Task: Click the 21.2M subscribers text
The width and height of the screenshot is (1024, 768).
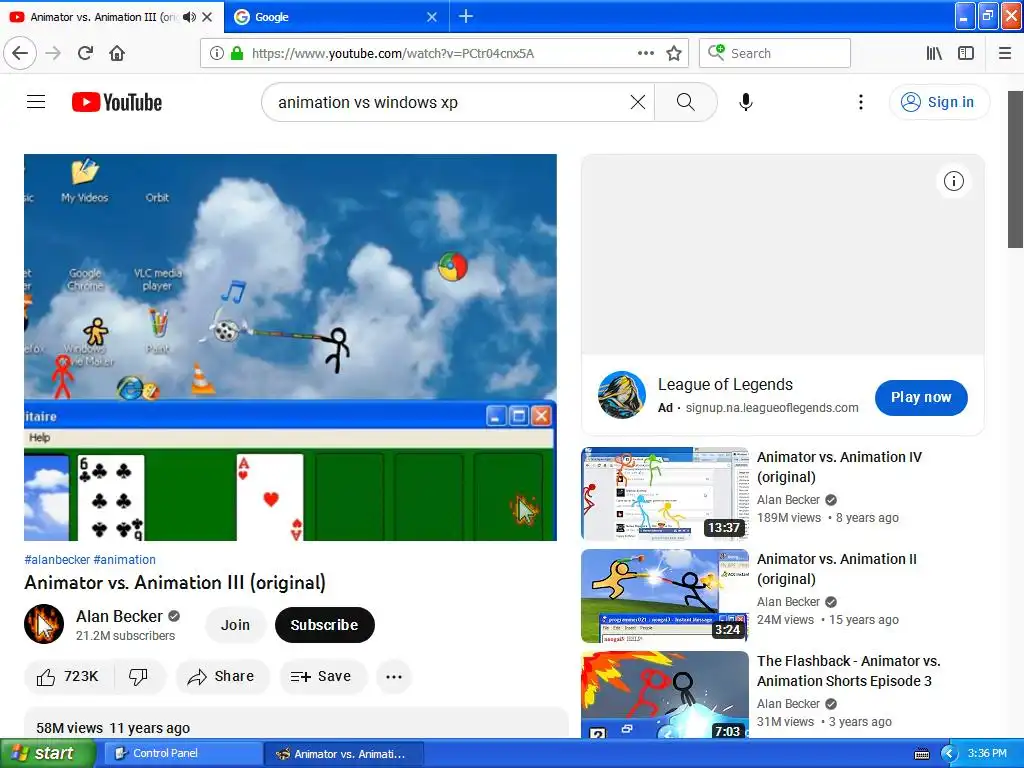Action: click(x=125, y=635)
